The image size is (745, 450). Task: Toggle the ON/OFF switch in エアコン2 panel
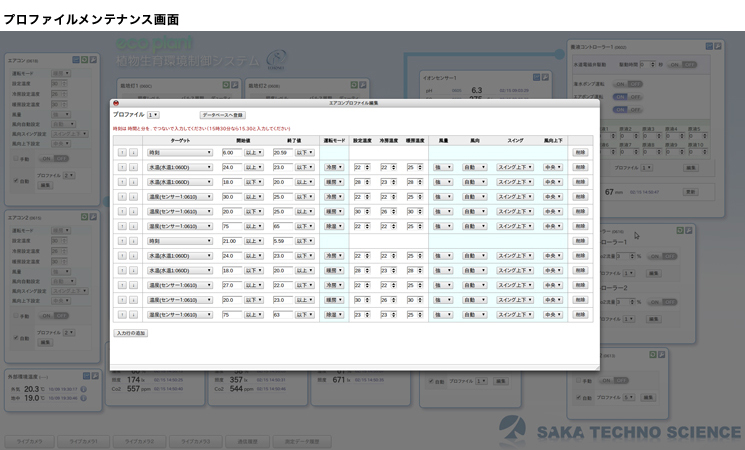[x=54, y=316]
